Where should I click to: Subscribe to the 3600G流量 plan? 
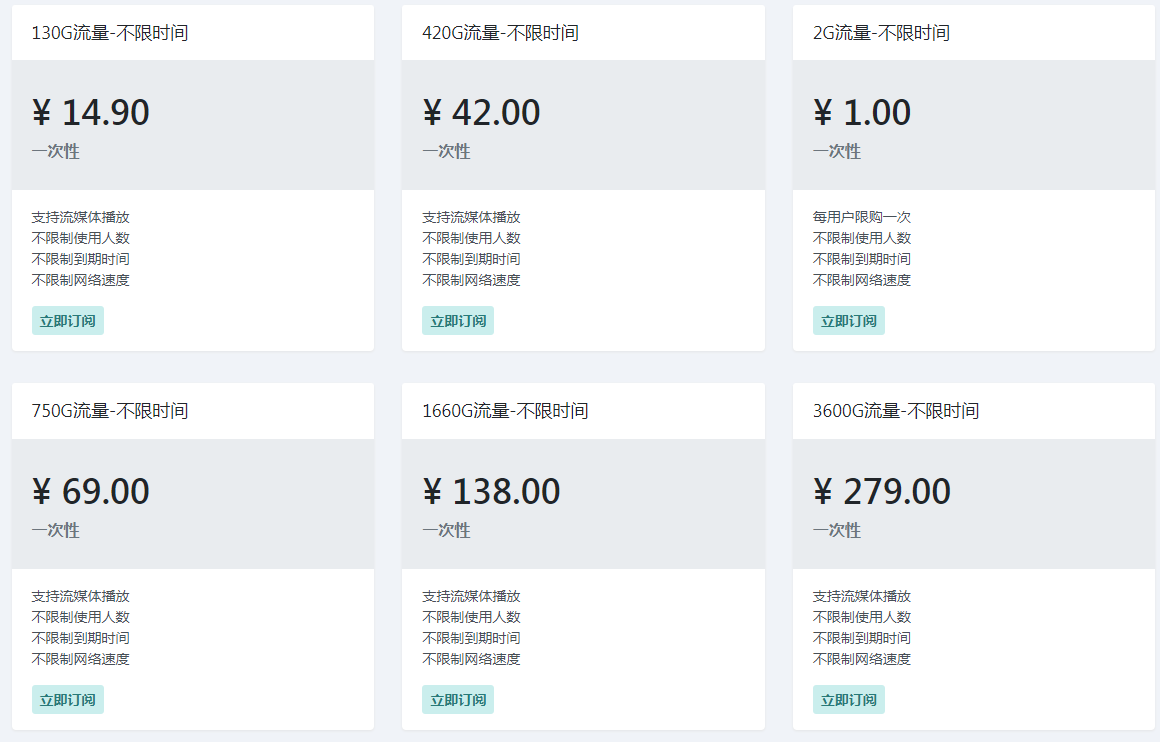(848, 700)
